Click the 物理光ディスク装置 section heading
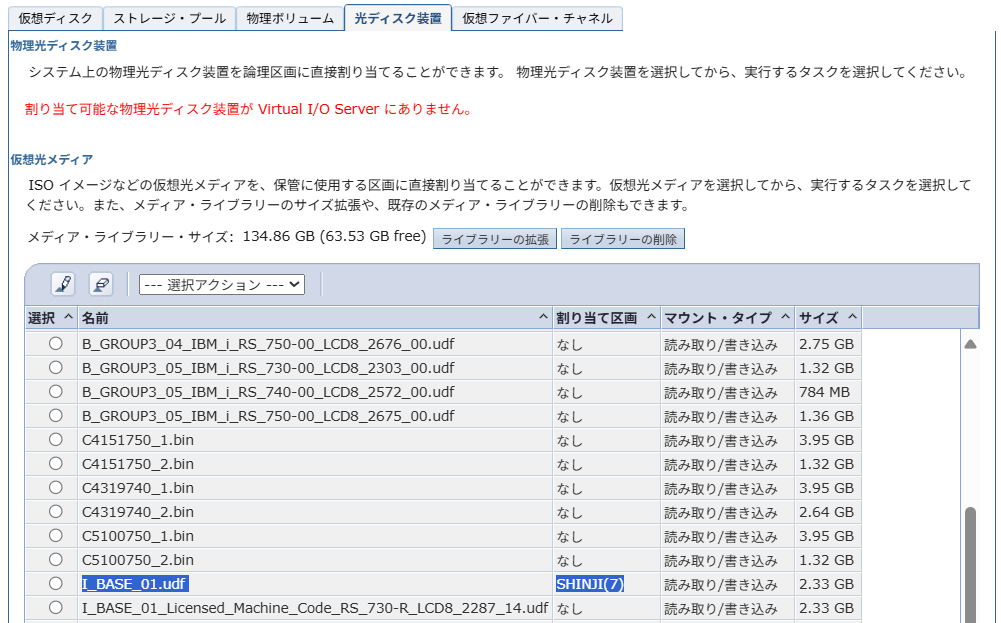 pyautogui.click(x=64, y=45)
